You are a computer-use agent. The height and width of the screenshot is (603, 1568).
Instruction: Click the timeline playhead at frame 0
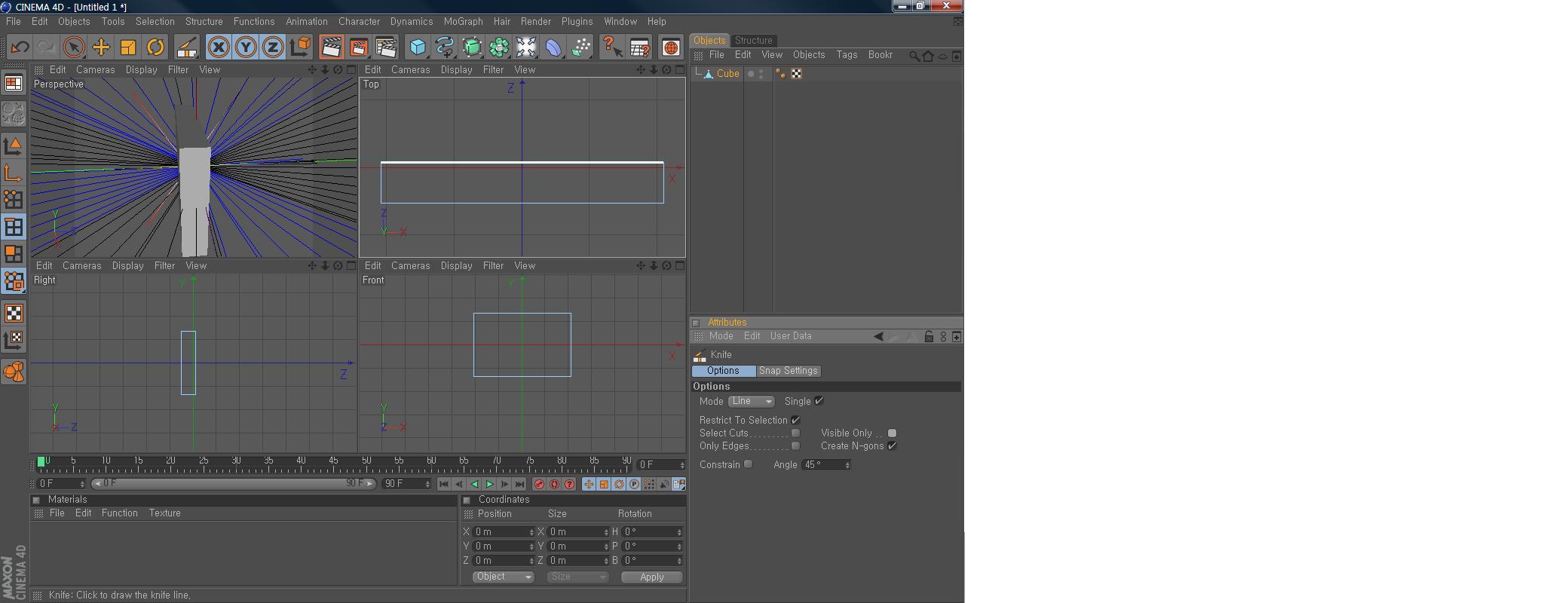coord(41,461)
